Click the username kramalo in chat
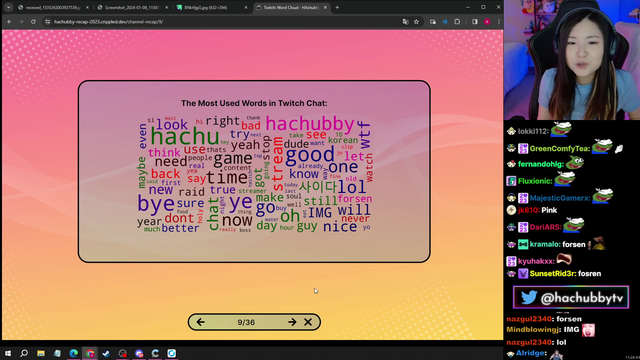The height and width of the screenshot is (360, 640). [x=544, y=244]
